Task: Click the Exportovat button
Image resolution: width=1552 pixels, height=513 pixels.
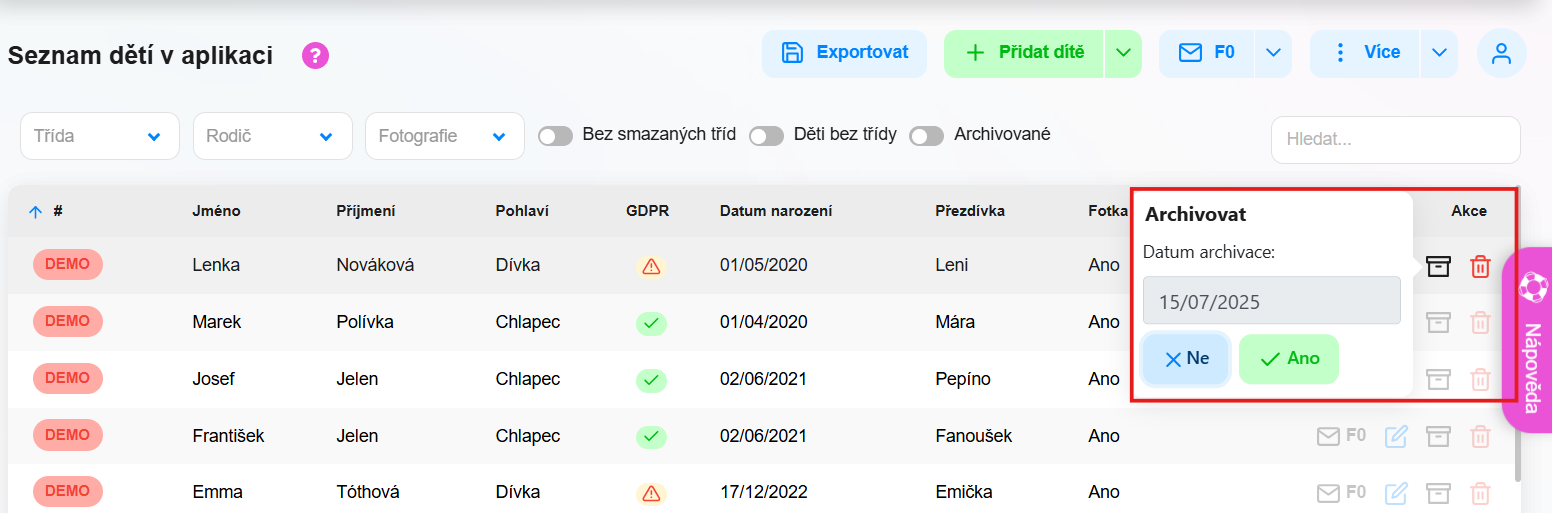Action: 844,53
